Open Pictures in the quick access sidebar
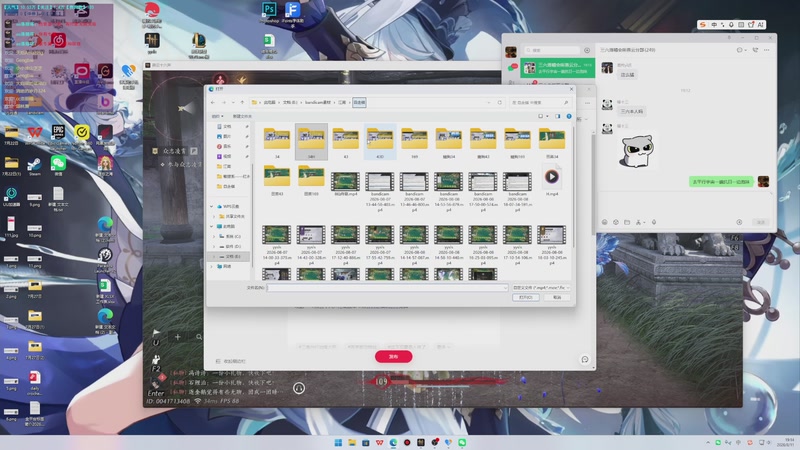The image size is (800, 450). 227,136
